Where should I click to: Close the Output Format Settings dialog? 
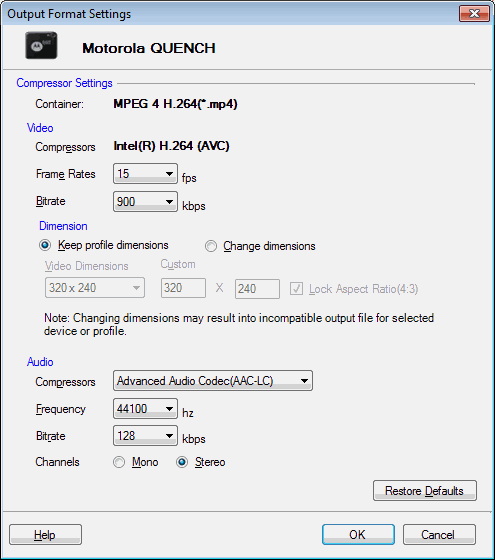474,14
